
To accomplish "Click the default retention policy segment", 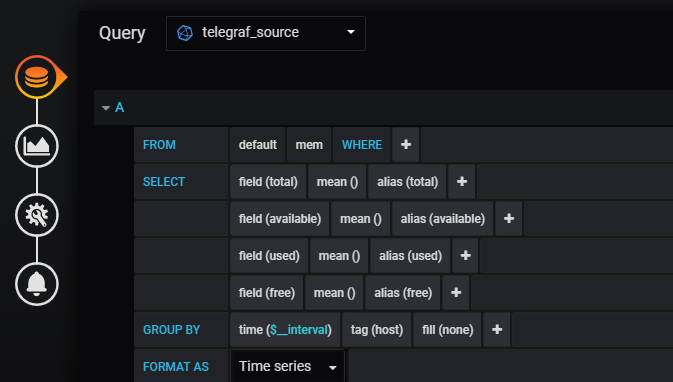I will pyautogui.click(x=258, y=145).
